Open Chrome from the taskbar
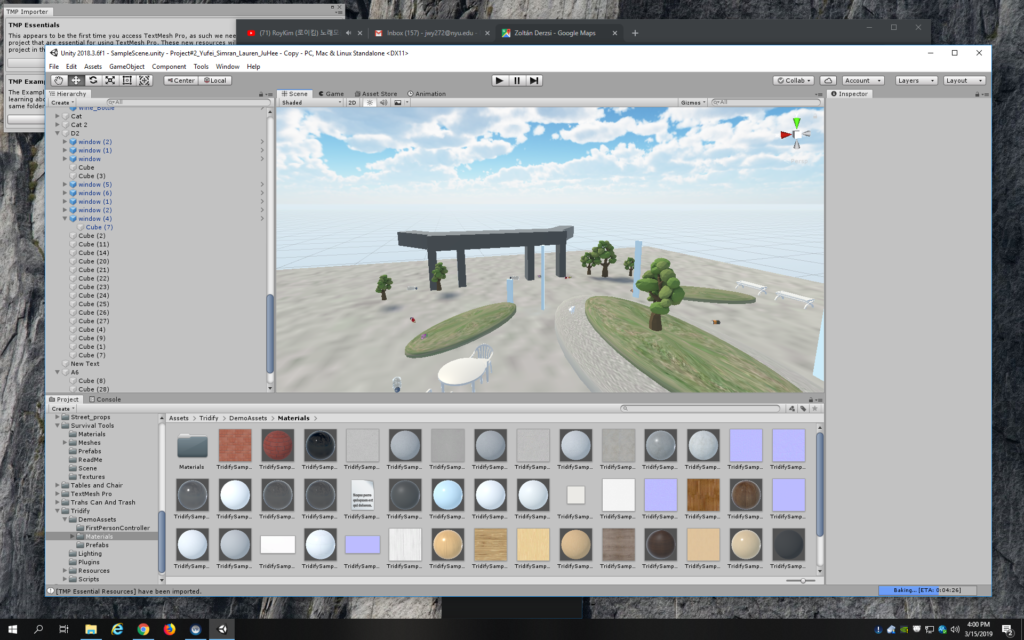This screenshot has height=640, width=1024. [x=143, y=629]
